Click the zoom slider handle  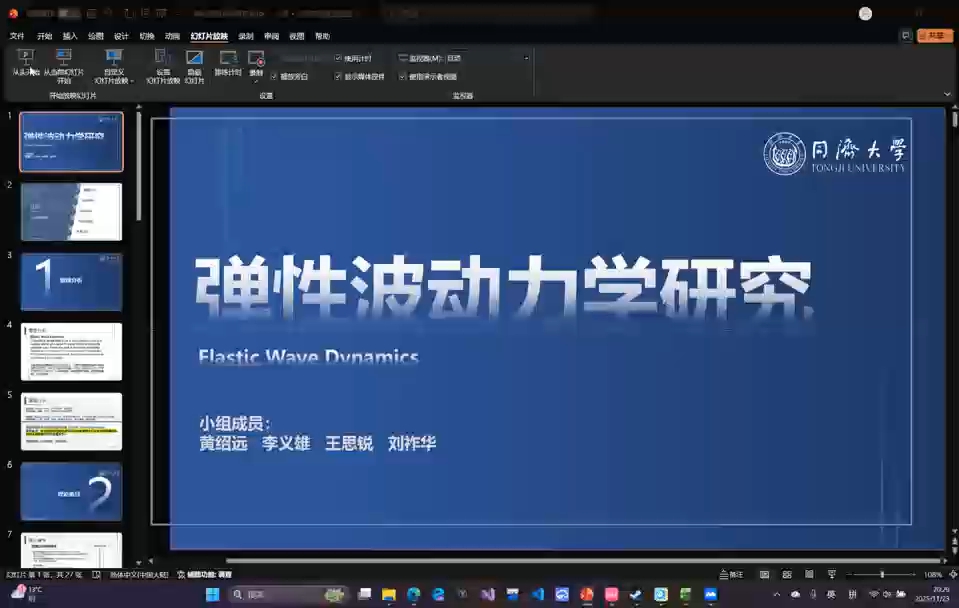(x=882, y=574)
